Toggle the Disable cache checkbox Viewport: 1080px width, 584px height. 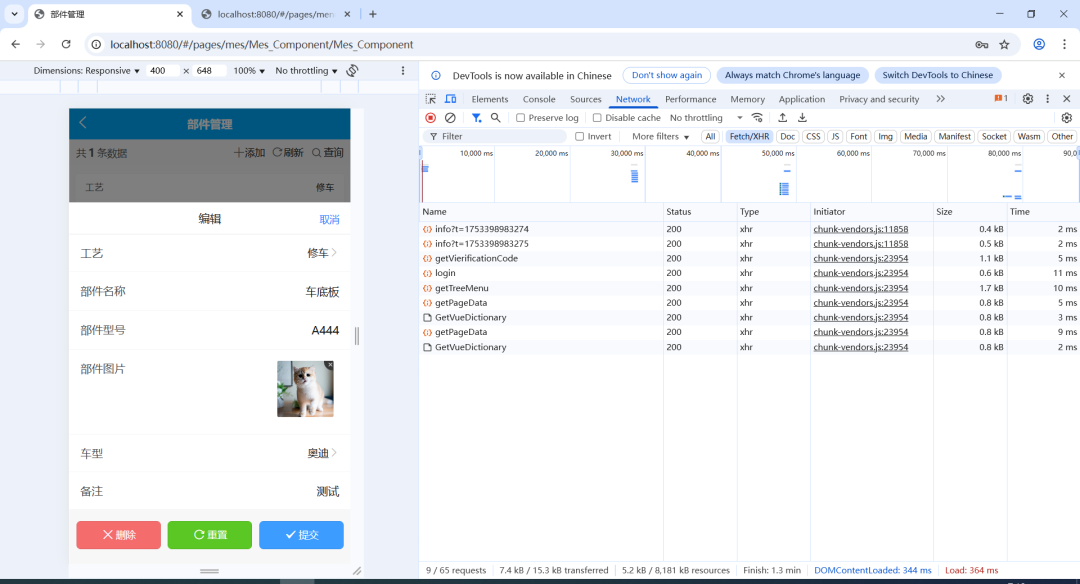pyautogui.click(x=598, y=118)
